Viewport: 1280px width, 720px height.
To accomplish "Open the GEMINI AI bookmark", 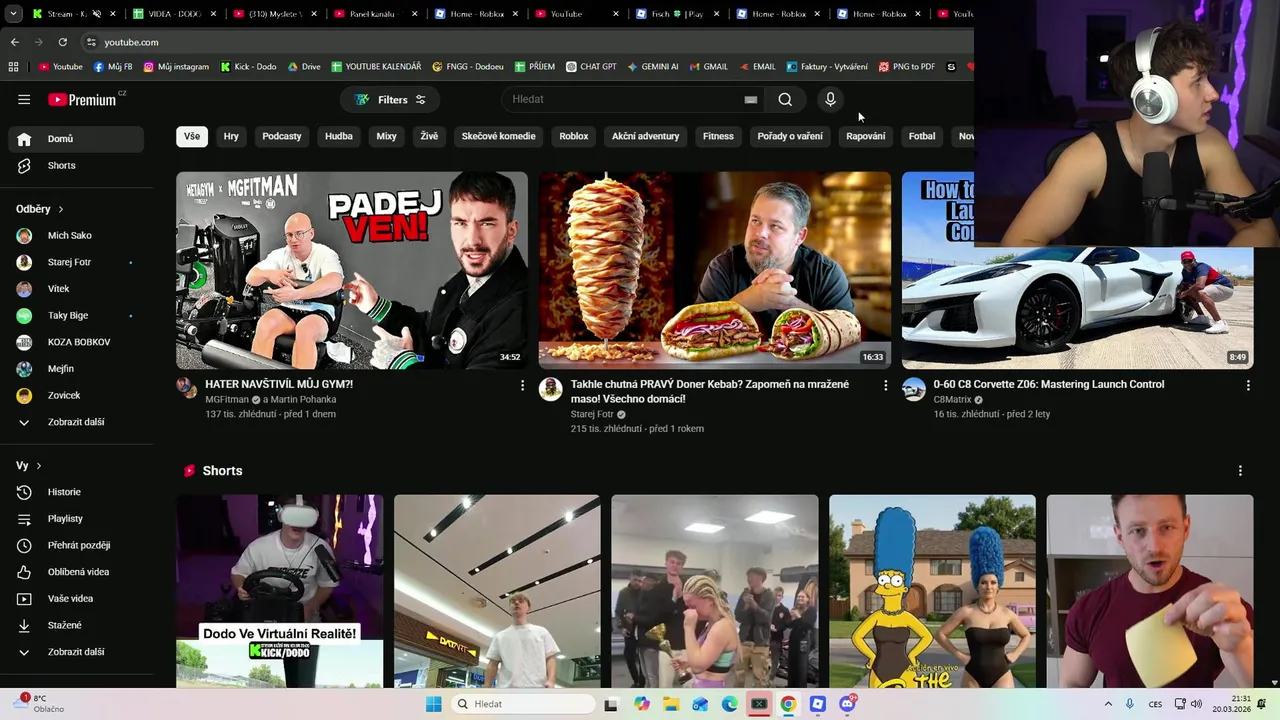I will point(653,67).
